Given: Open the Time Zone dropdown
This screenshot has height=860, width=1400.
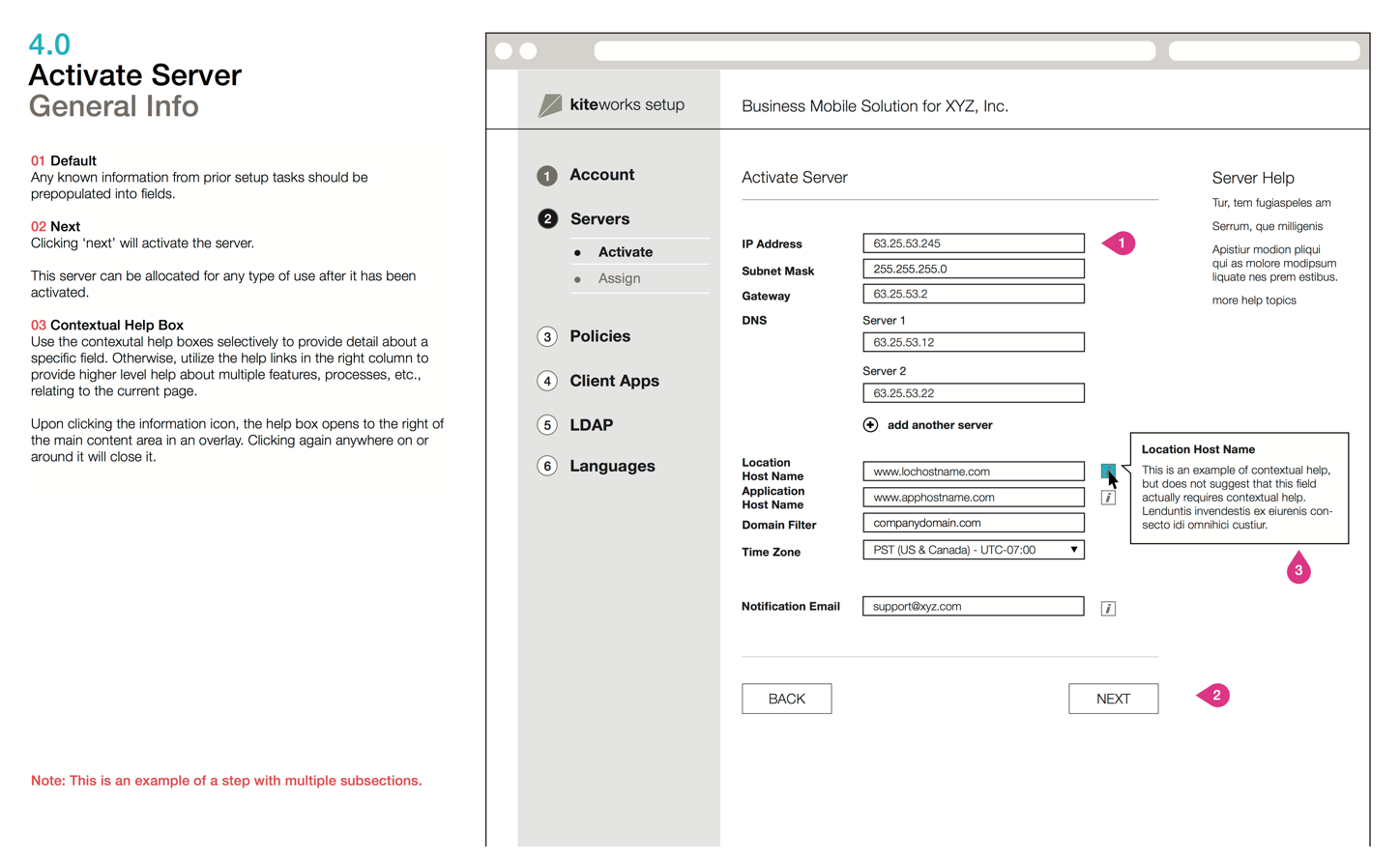Looking at the screenshot, I should point(973,550).
